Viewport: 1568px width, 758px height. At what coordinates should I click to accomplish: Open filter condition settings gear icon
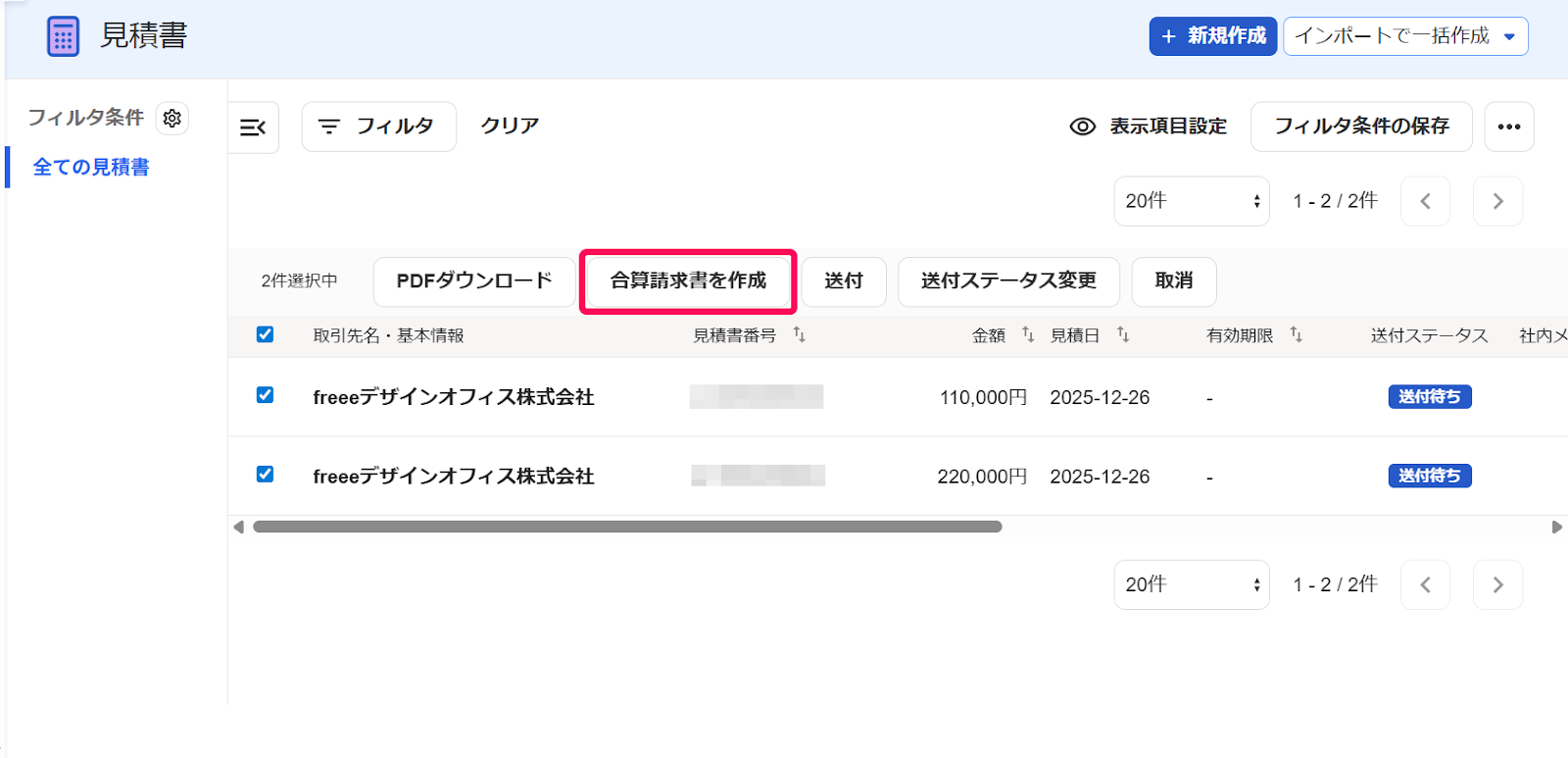pos(172,118)
